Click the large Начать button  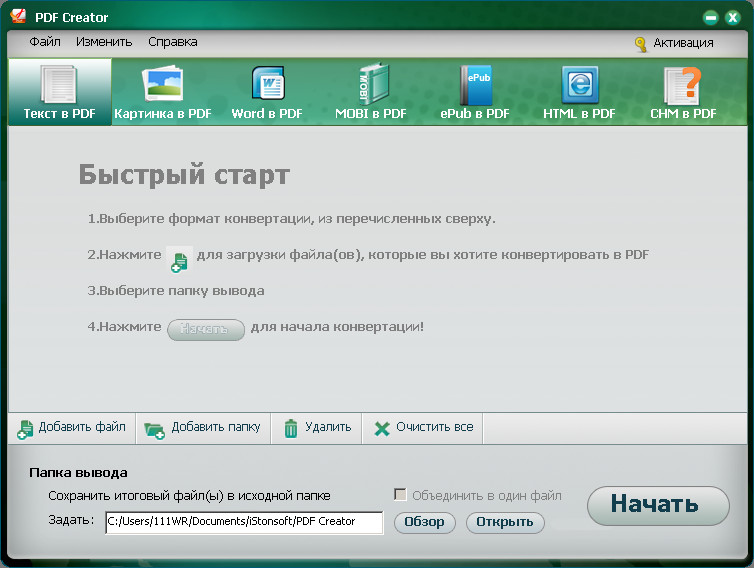(658, 505)
